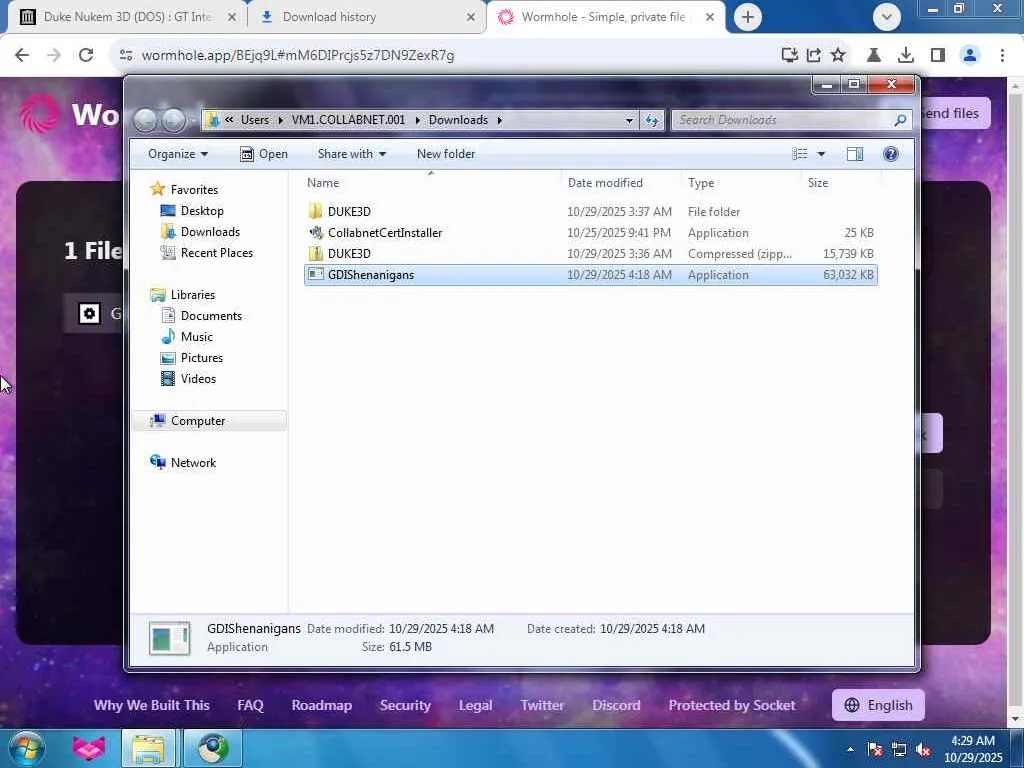1024x768 pixels.
Task: Select CollabnetCertInstaller application file
Action: (x=590, y=232)
